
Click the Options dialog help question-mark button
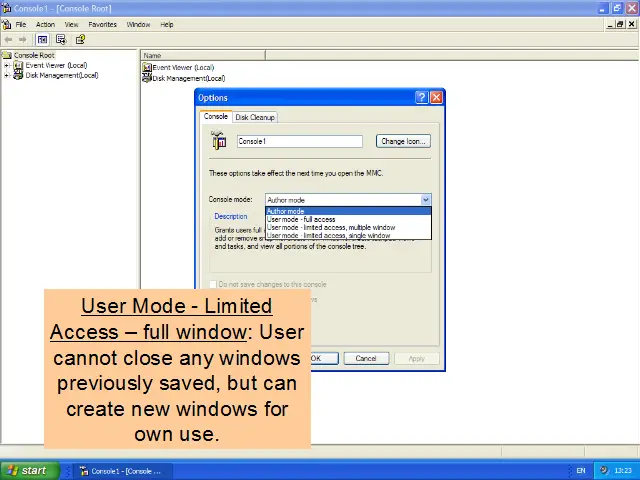[x=421, y=98]
